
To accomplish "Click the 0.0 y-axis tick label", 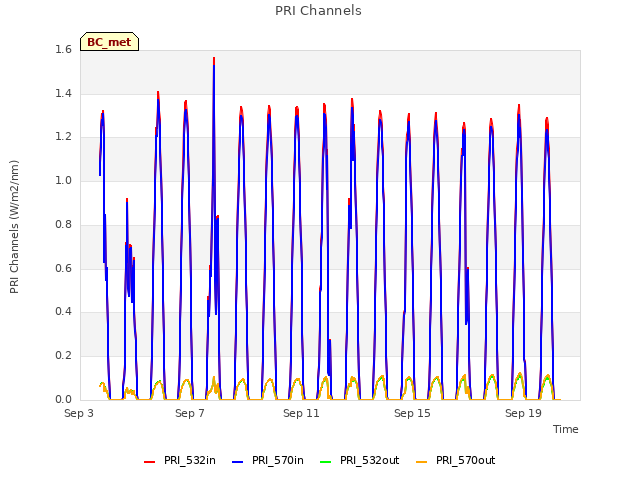I will (63, 399).
